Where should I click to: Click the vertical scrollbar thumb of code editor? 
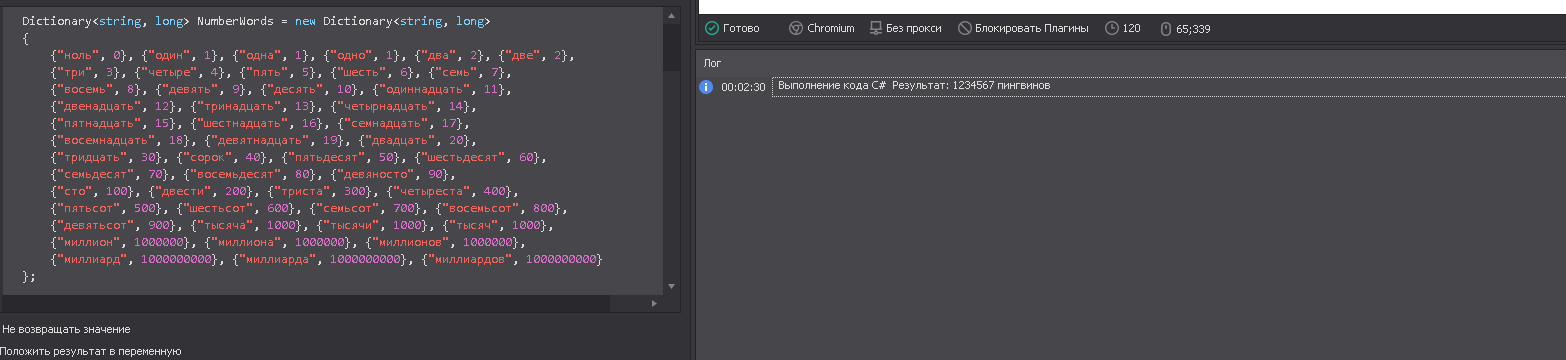672,48
